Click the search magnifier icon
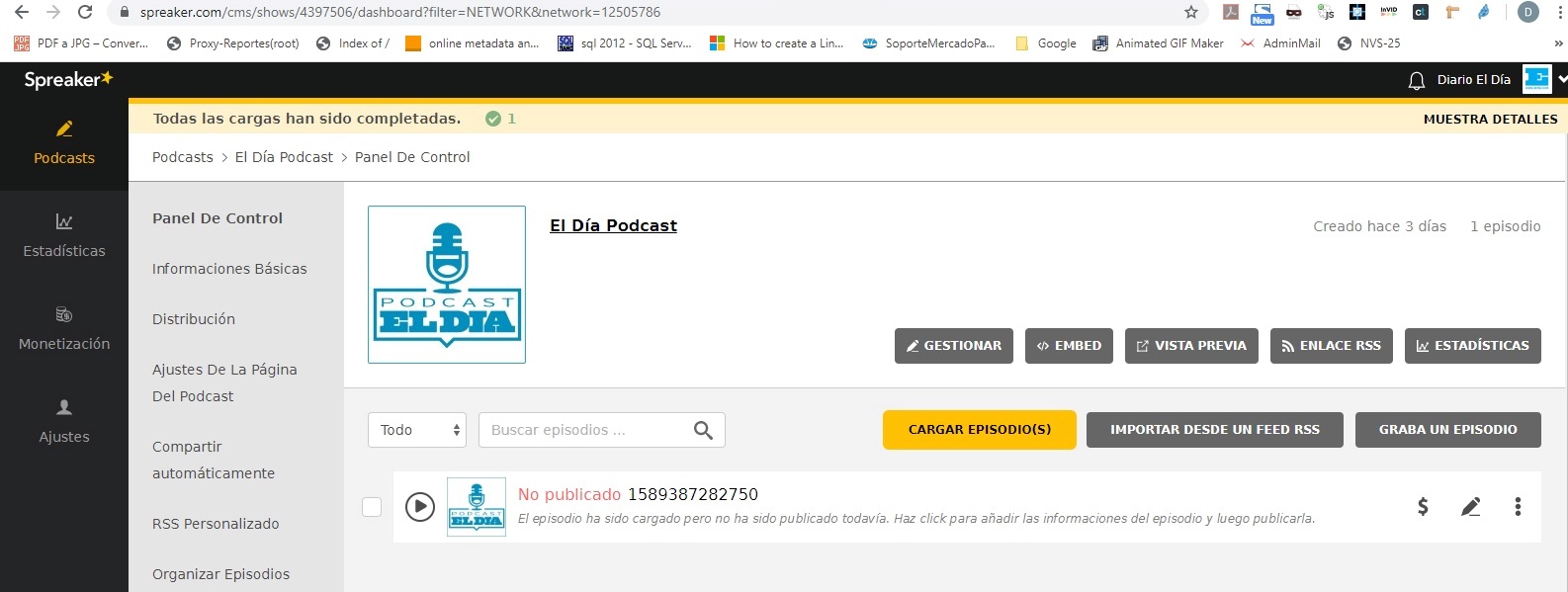 pos(703,430)
